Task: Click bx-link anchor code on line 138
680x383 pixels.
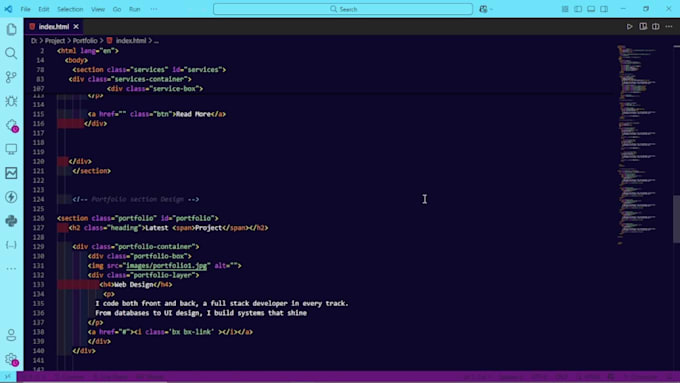Action: pyautogui.click(x=170, y=332)
